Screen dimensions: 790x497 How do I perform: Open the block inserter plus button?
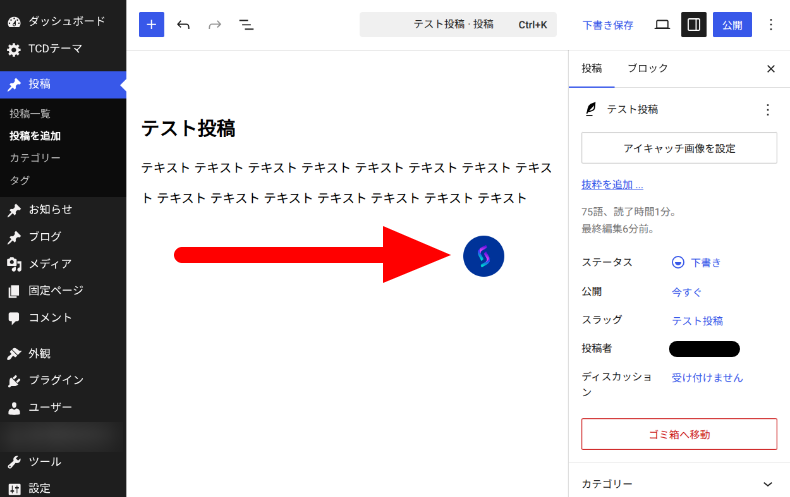(x=151, y=25)
